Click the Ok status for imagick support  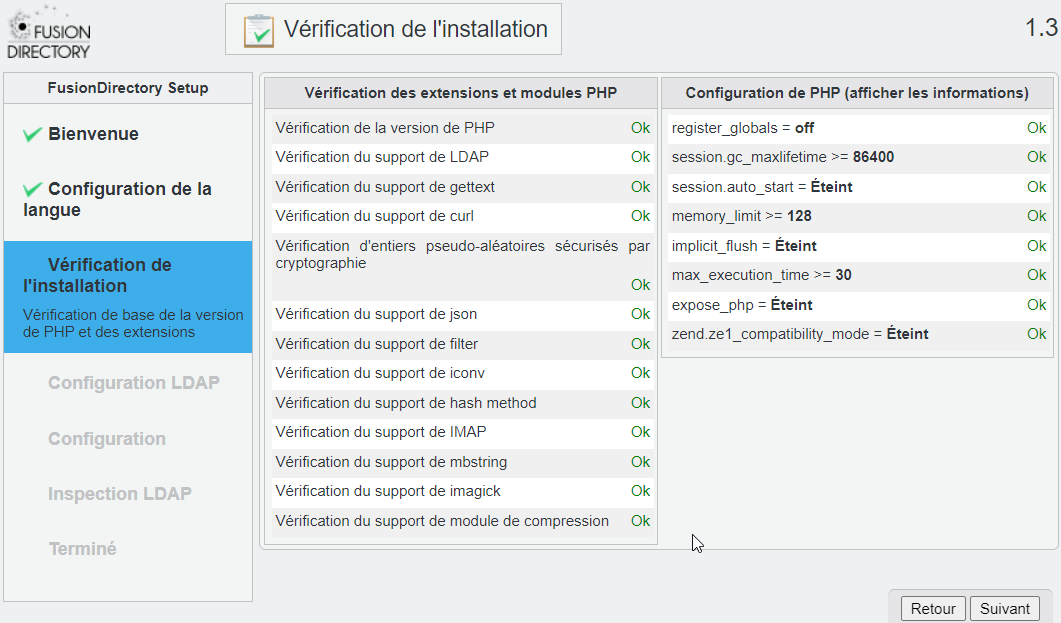click(640, 491)
